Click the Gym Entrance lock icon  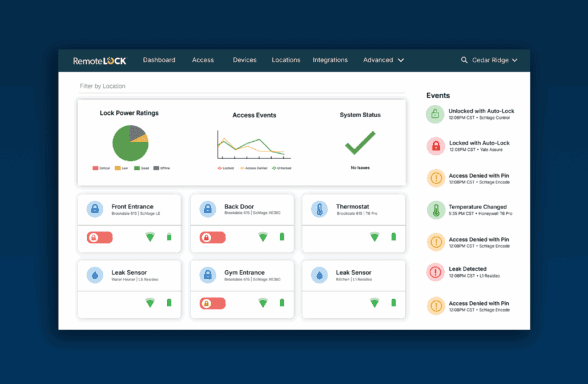click(208, 275)
